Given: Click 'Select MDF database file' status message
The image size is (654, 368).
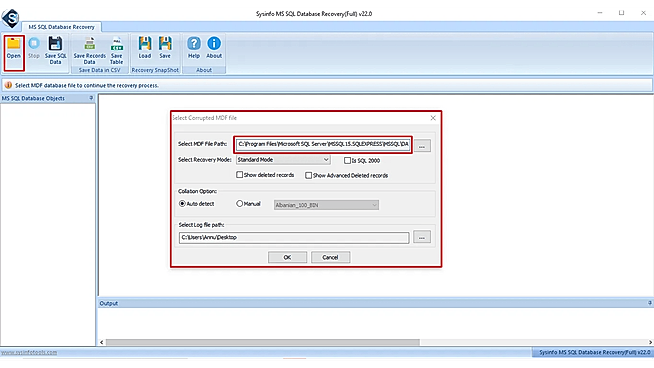Looking at the screenshot, I should point(87,85).
